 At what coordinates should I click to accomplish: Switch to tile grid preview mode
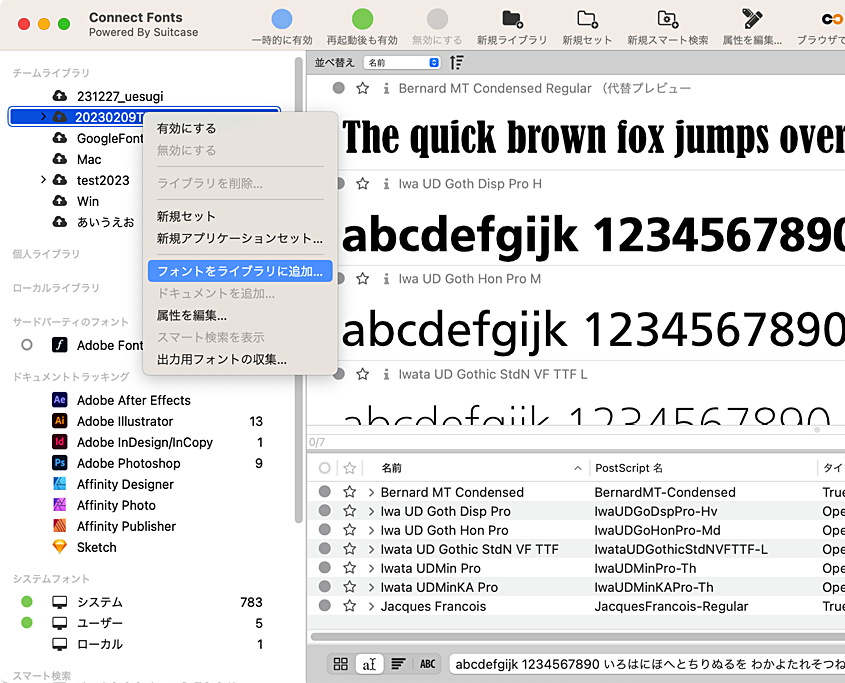[341, 664]
